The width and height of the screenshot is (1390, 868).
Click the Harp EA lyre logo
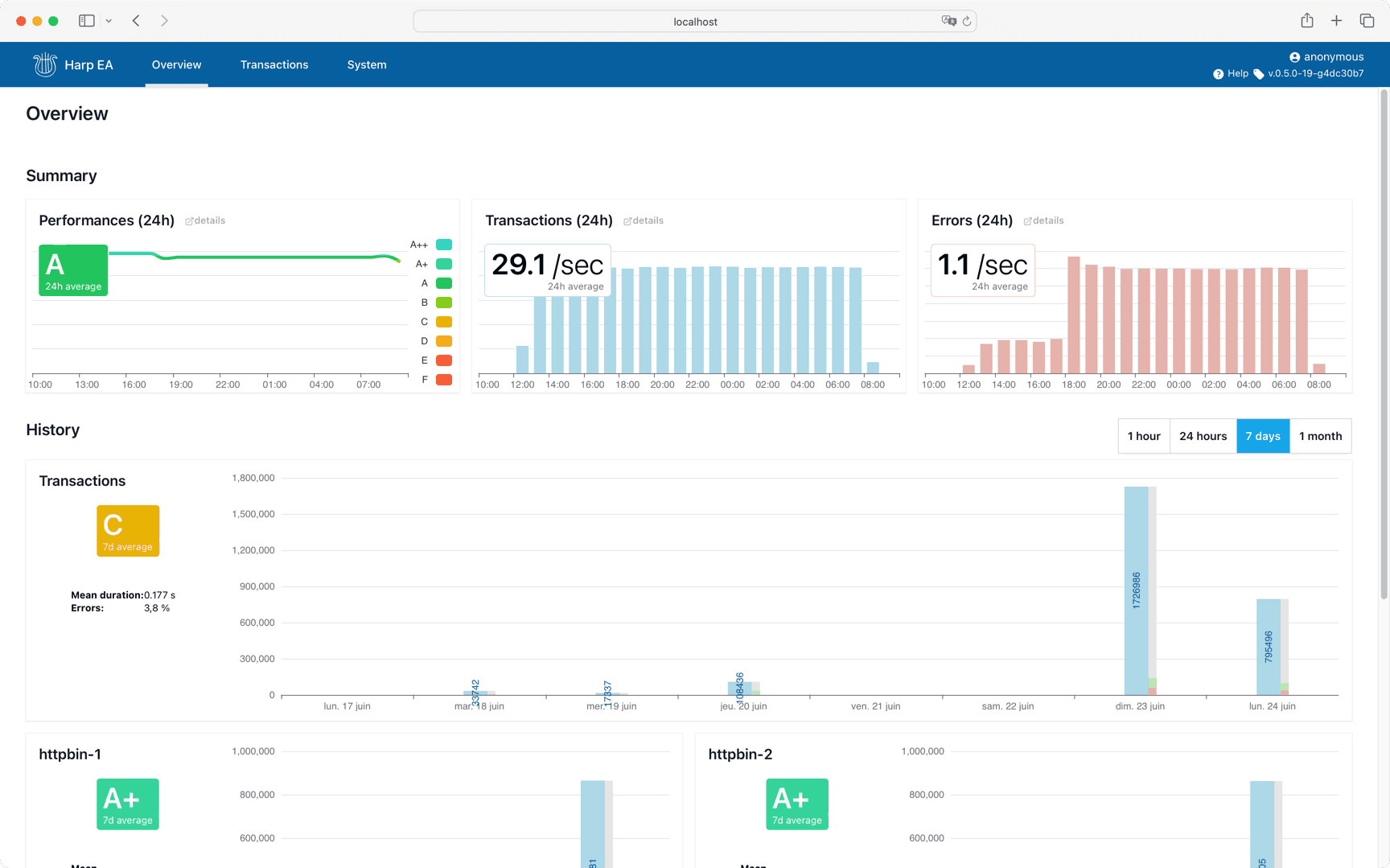point(44,64)
